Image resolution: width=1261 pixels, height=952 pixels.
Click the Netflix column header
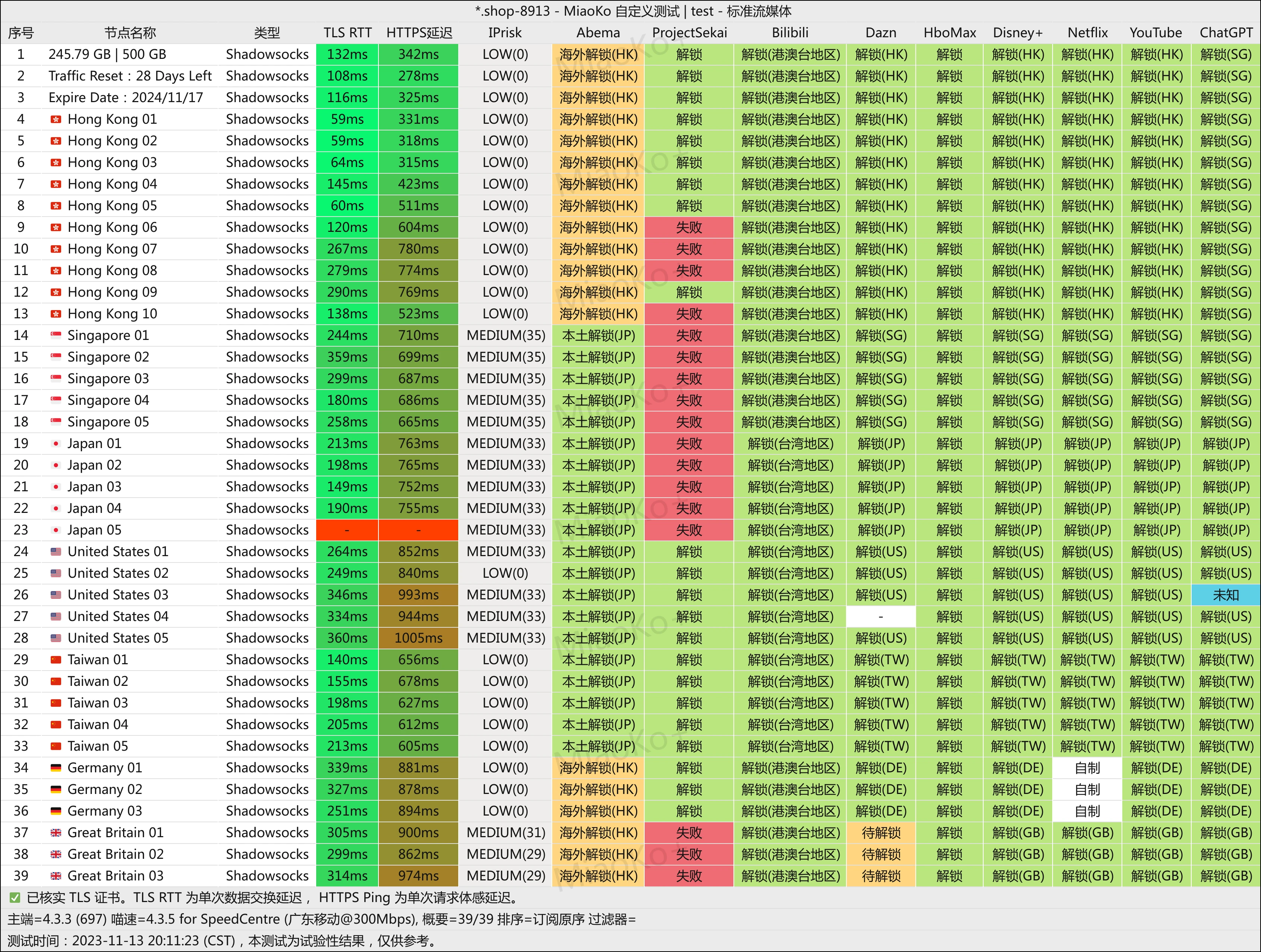point(1087,33)
